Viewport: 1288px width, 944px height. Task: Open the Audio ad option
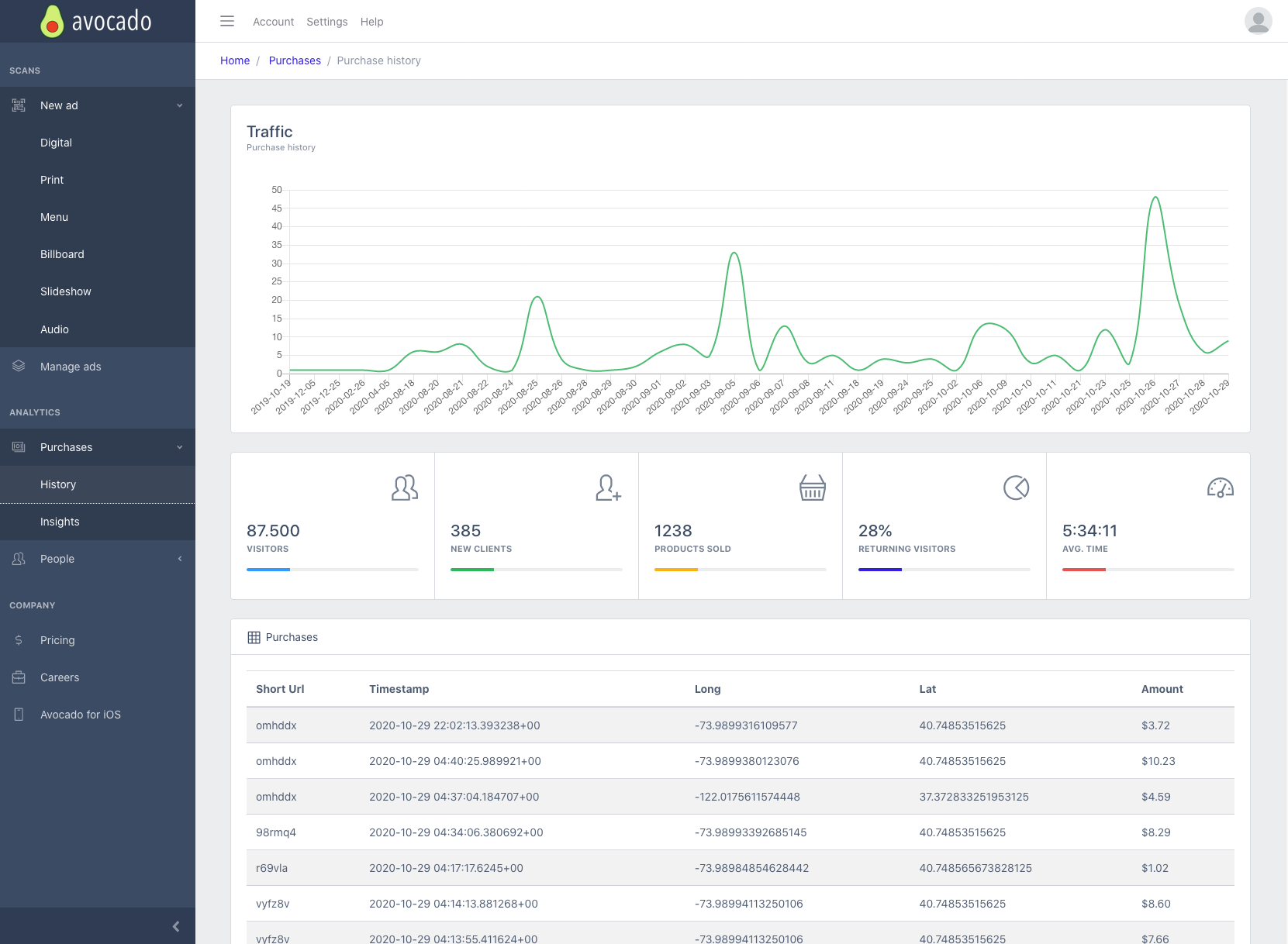(98, 329)
